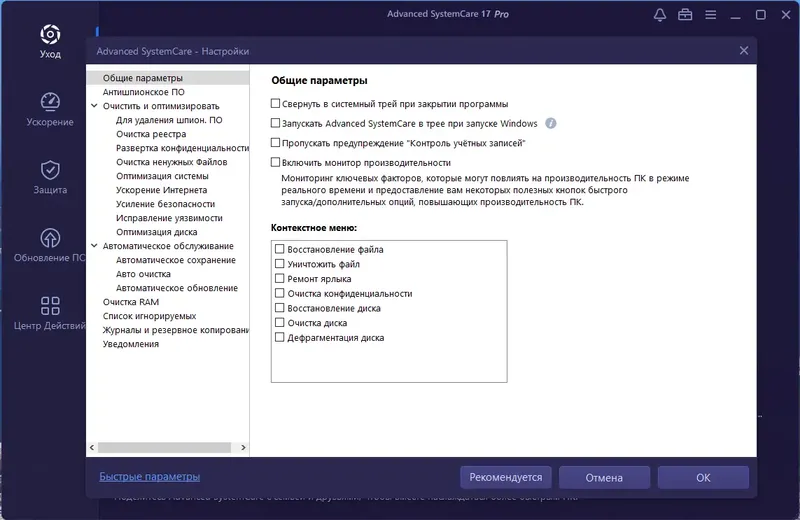Click the Отмена button
Screen dimensions: 800x520
point(604,478)
